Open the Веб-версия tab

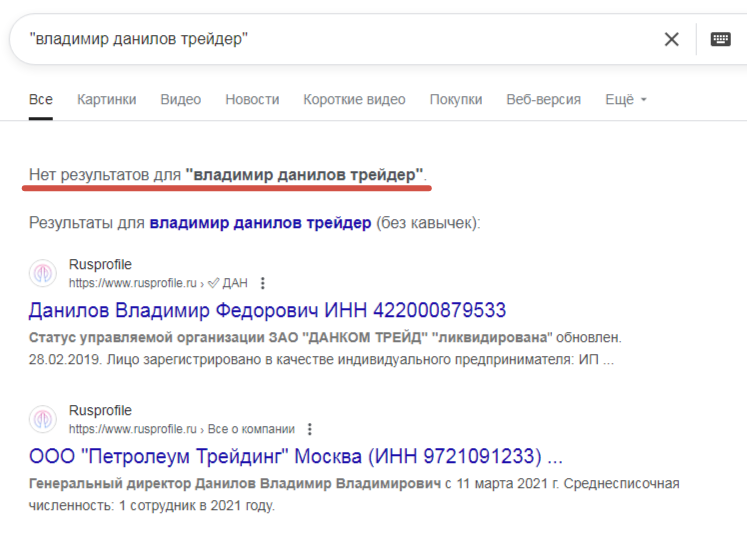[544, 99]
